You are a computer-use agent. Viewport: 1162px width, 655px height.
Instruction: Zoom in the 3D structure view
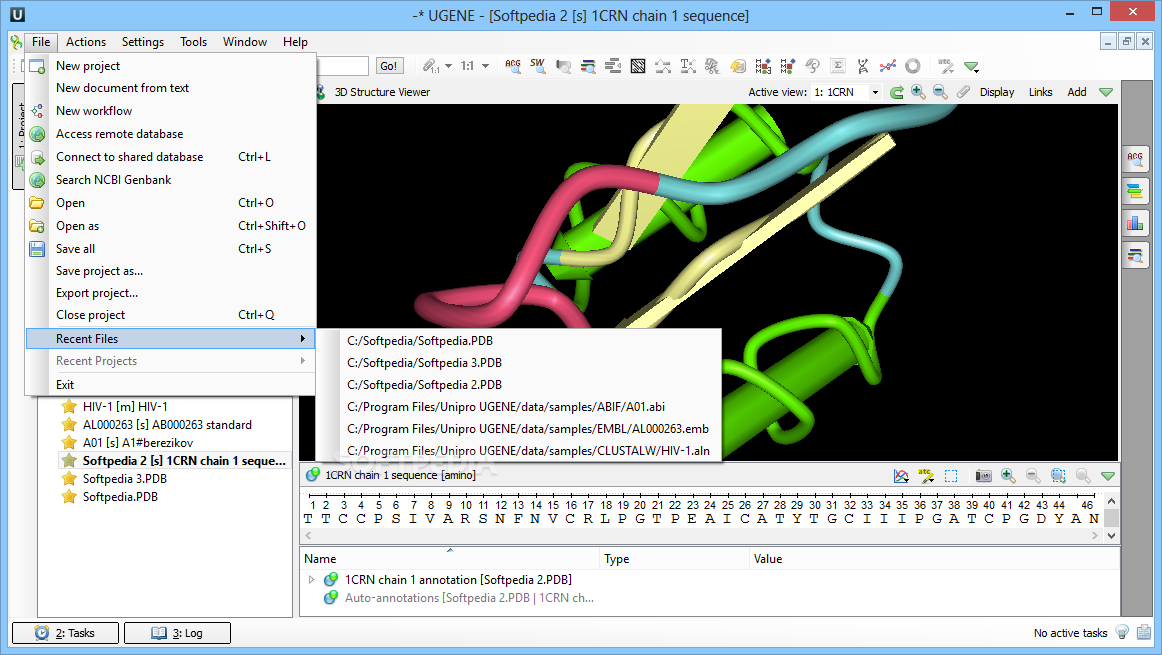click(918, 92)
